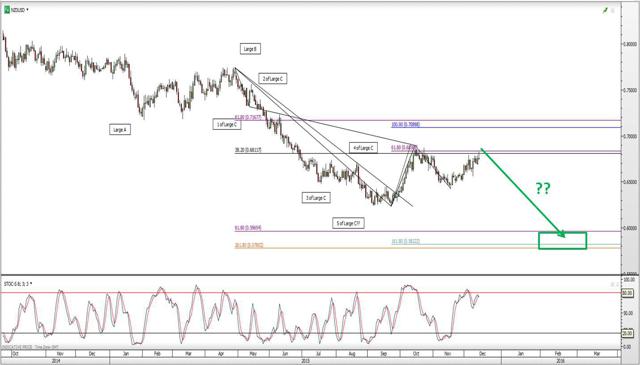Image resolution: width=640 pixels, height=365 pixels.
Task: Select the '1 of Large C' label
Action: pos(227,124)
